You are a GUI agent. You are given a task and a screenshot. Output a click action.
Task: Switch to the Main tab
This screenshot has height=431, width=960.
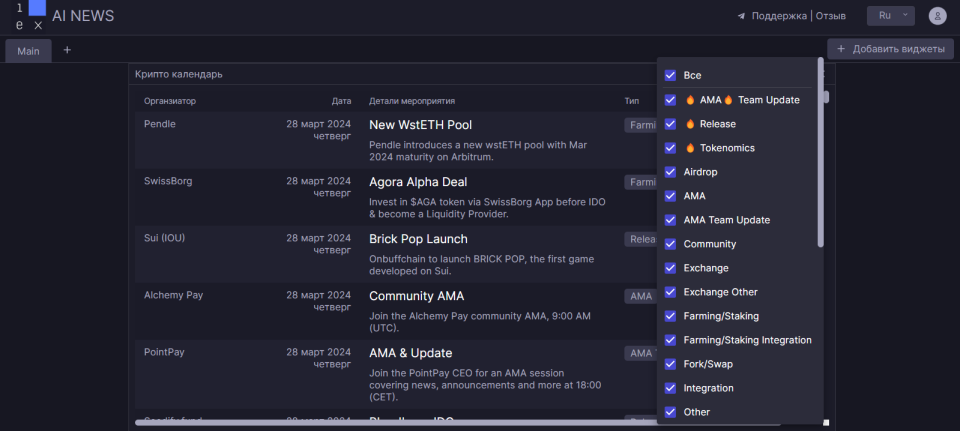point(28,51)
